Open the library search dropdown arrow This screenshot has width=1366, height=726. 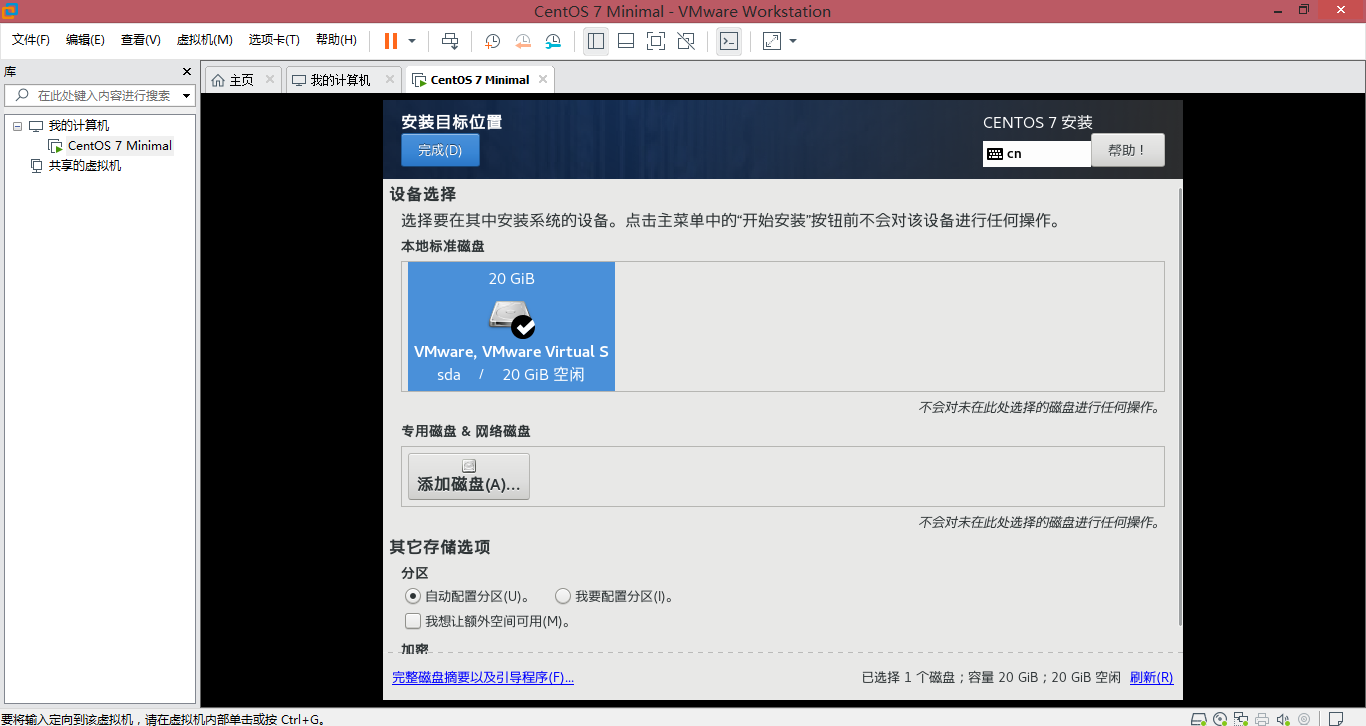tap(187, 96)
